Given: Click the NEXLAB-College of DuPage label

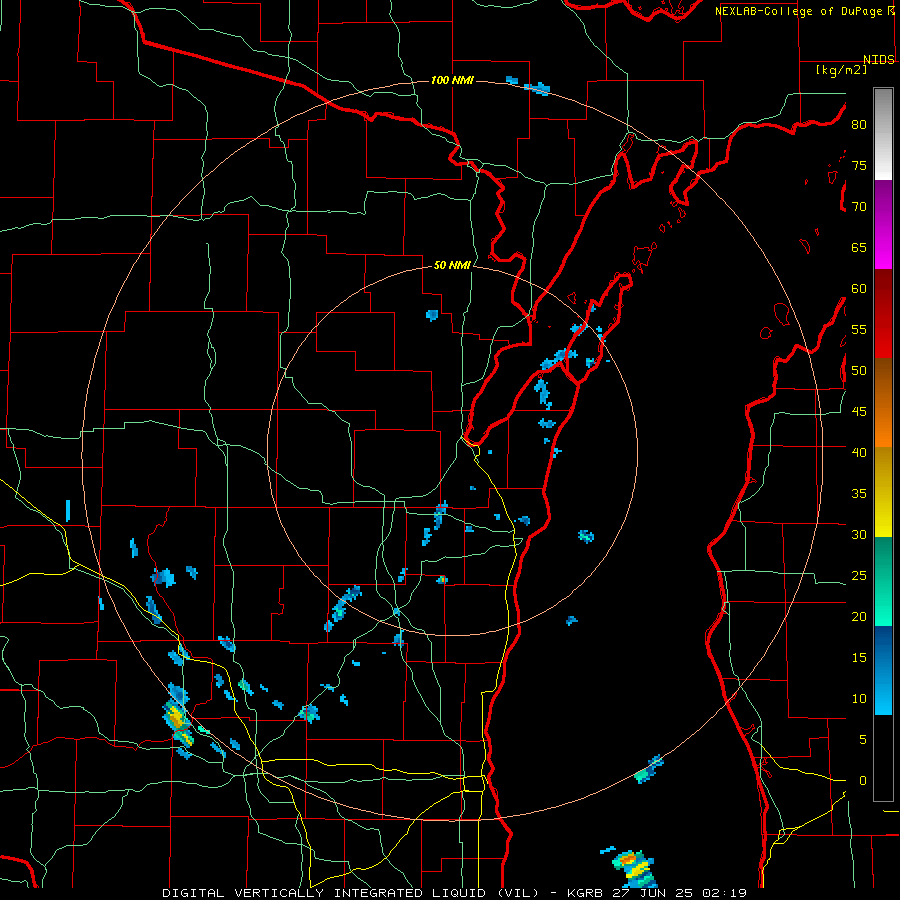Looking at the screenshot, I should click(x=799, y=11).
